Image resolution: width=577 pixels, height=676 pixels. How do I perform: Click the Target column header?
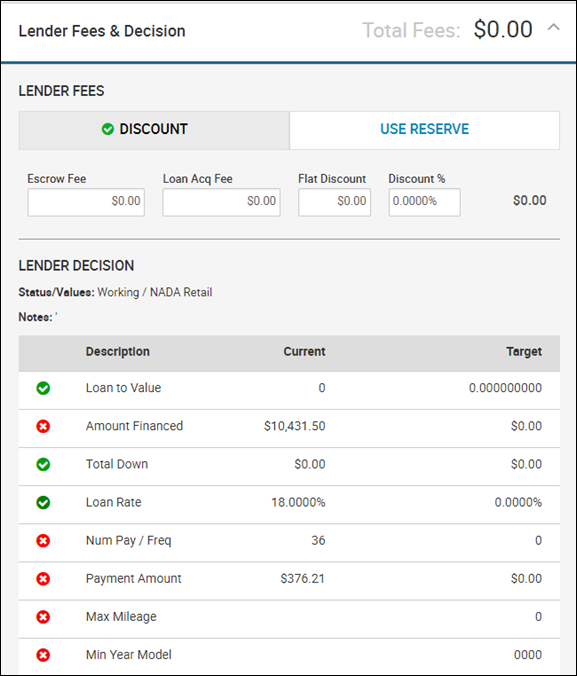tap(524, 352)
